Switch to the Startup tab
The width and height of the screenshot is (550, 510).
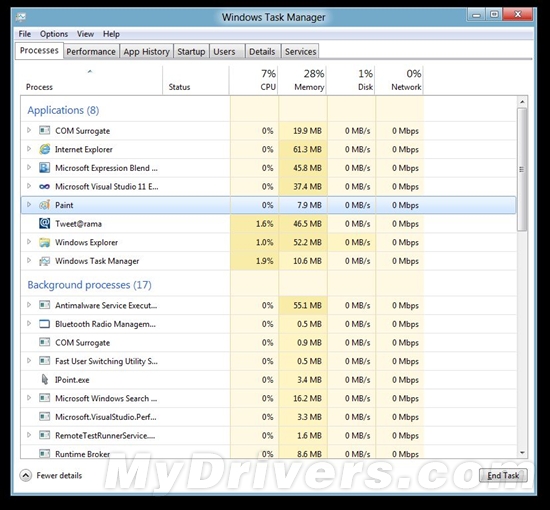[191, 52]
